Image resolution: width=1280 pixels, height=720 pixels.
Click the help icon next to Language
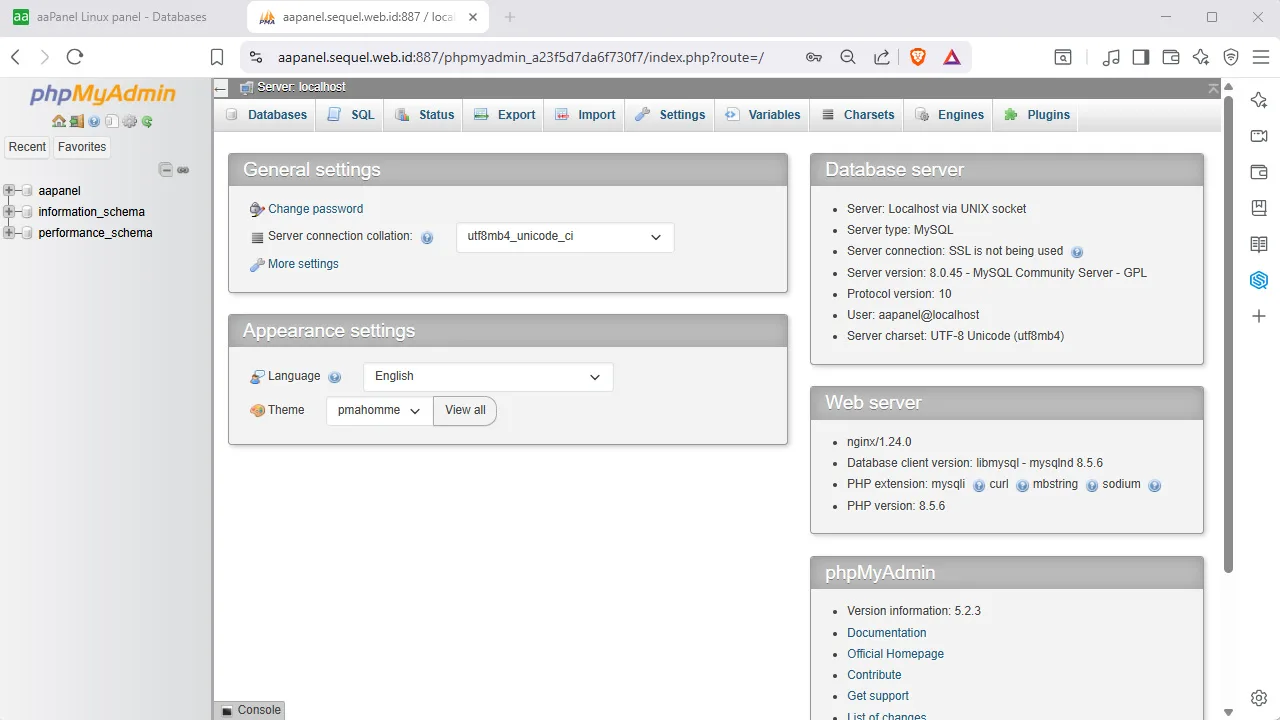pos(335,377)
